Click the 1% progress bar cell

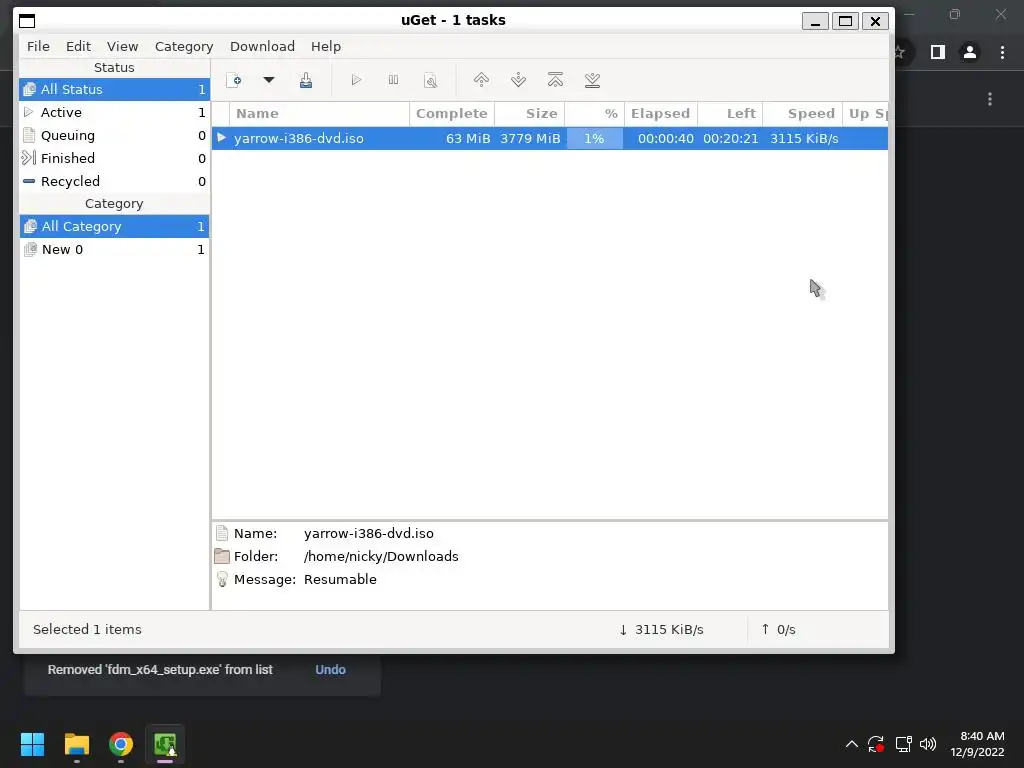coord(594,138)
